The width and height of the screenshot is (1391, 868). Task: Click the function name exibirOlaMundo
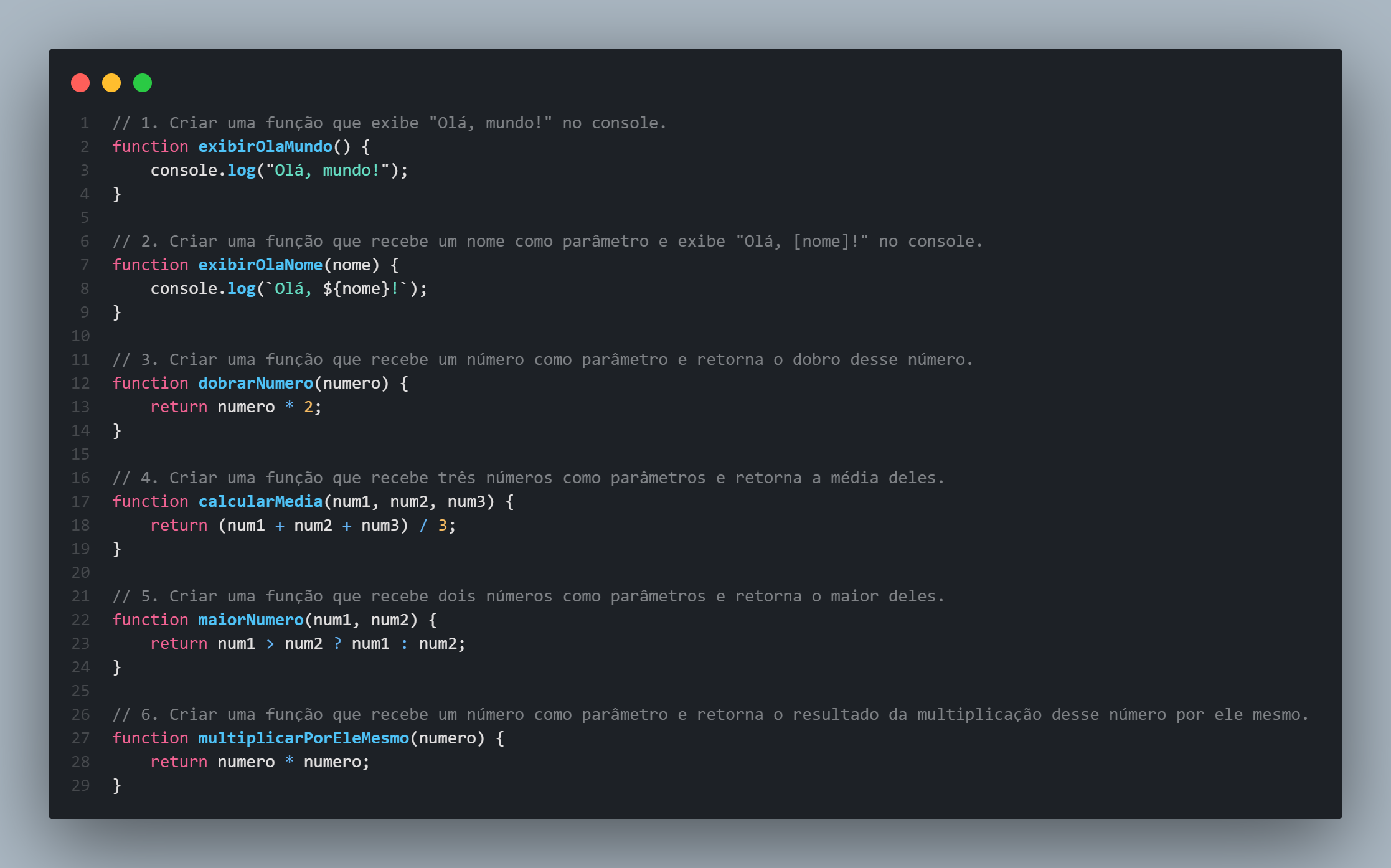click(x=265, y=146)
